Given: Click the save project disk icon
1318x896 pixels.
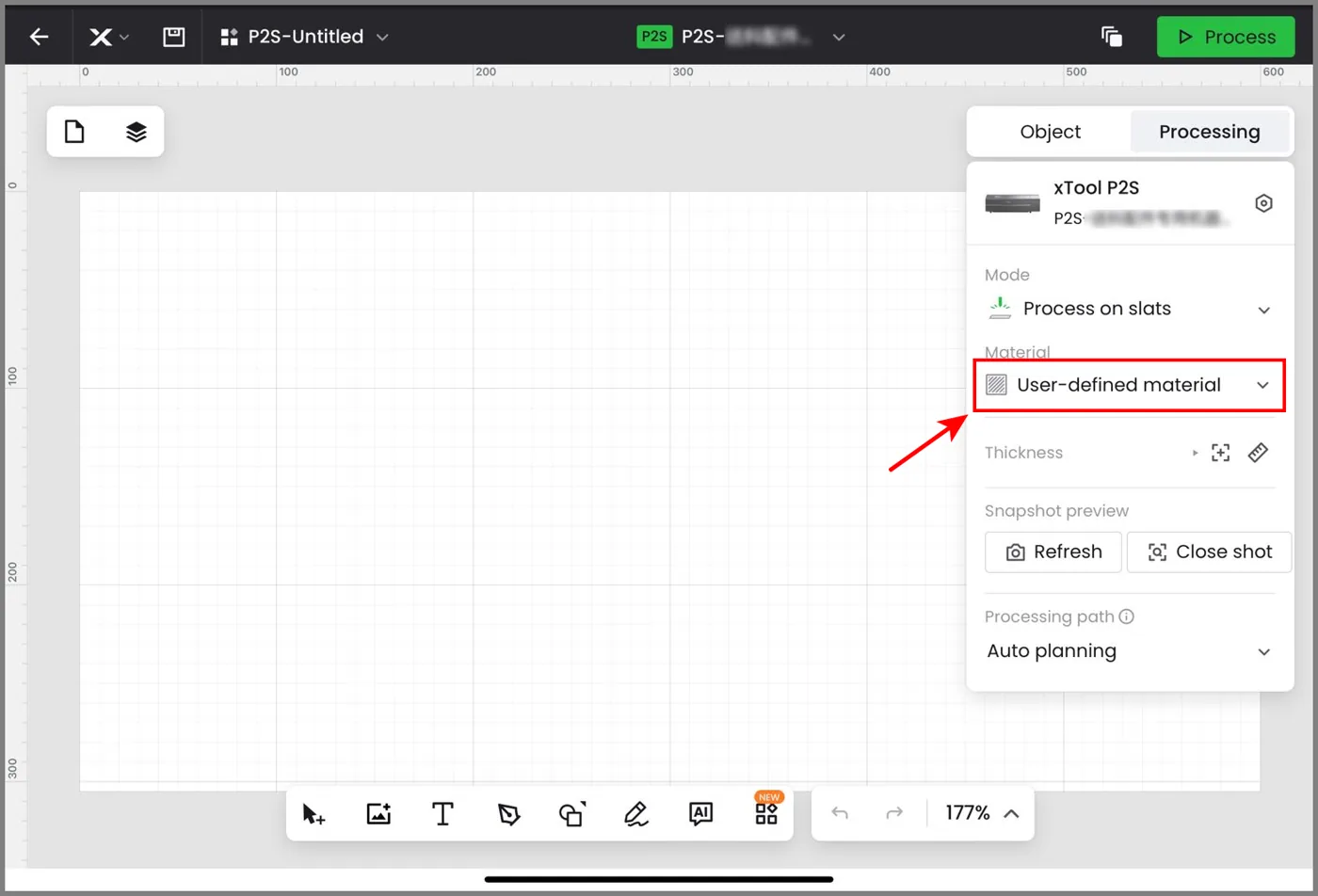Looking at the screenshot, I should 173,37.
